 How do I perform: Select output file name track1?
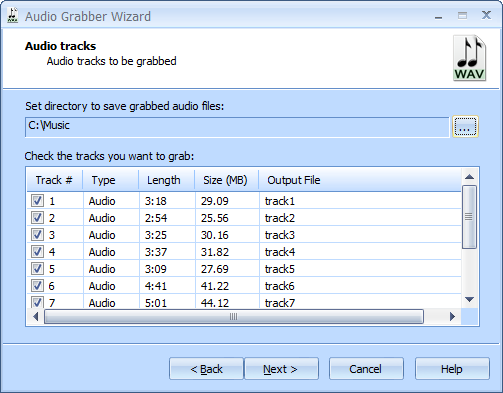coord(280,201)
